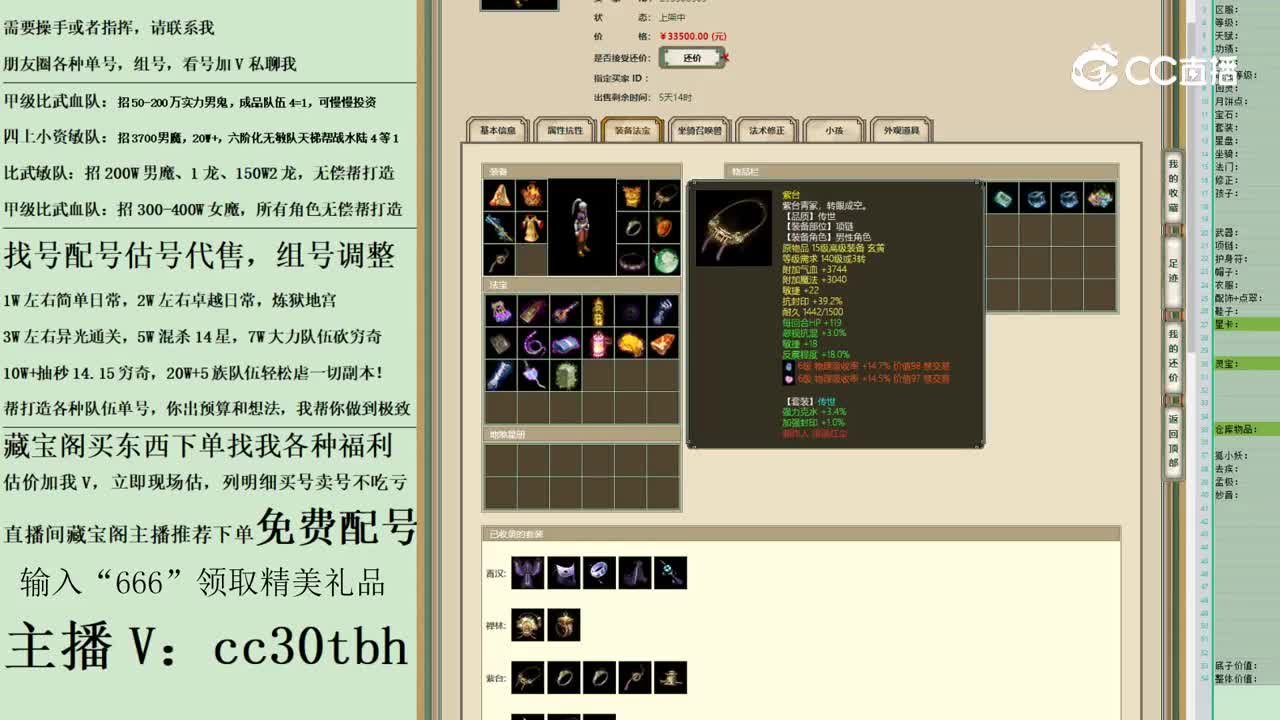
Task: Open 我的还价 side button
Action: tap(1173, 357)
